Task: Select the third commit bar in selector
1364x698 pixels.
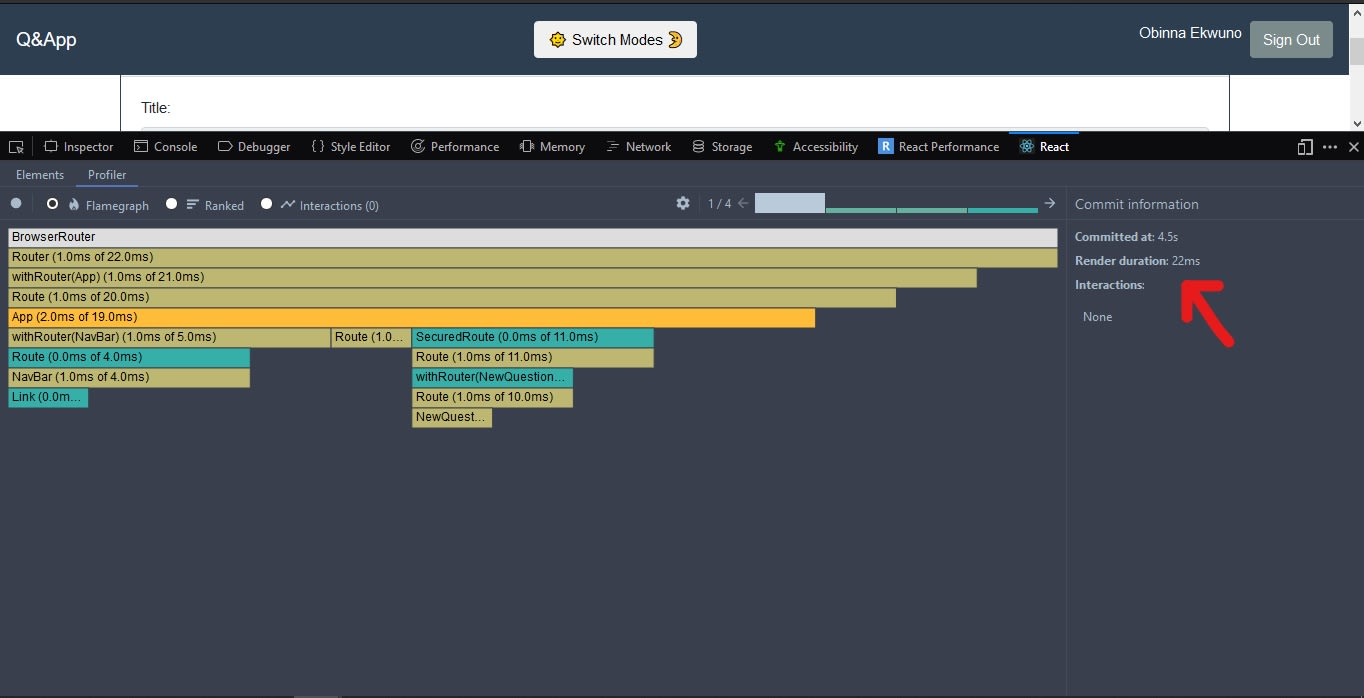Action: point(932,210)
